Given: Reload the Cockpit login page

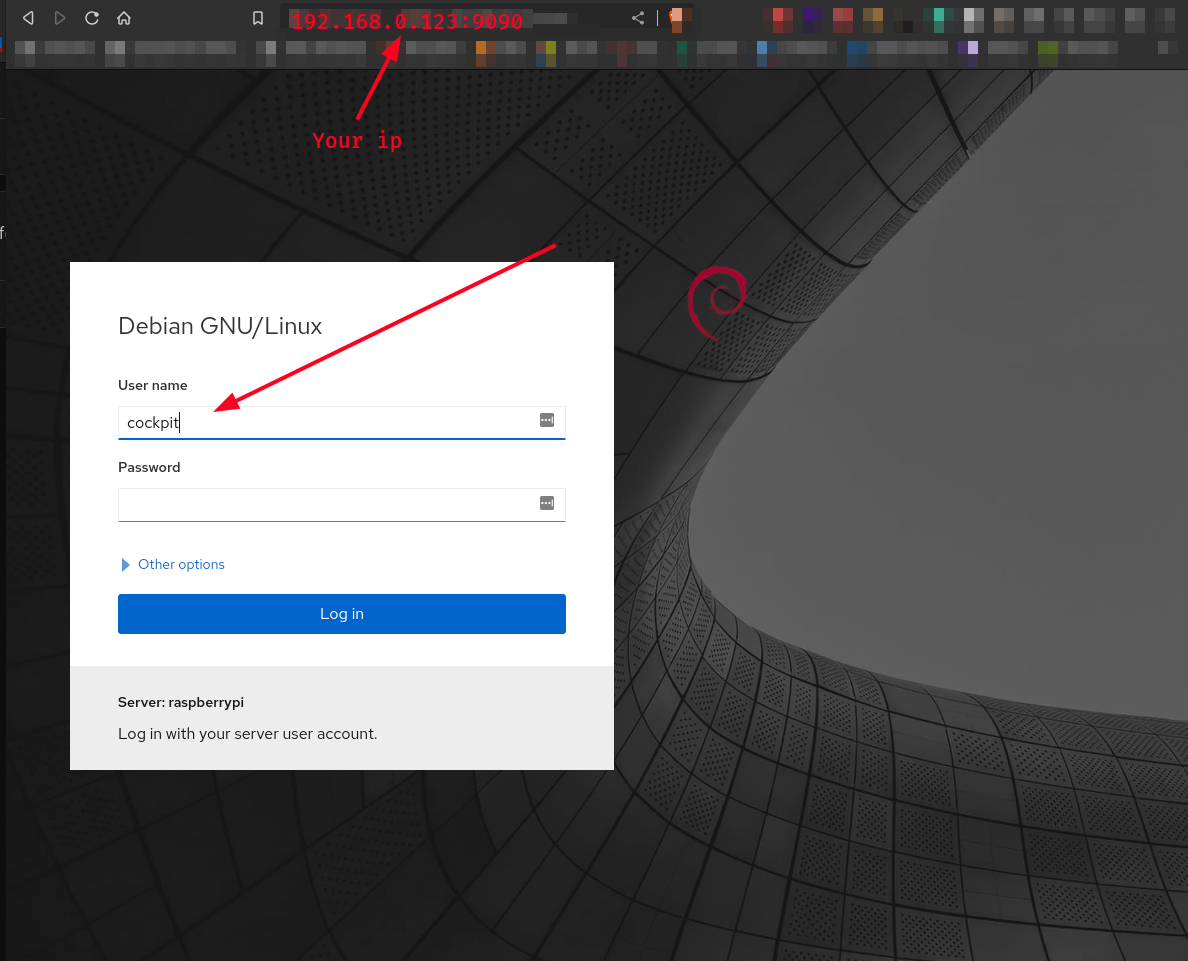Looking at the screenshot, I should [x=92, y=18].
